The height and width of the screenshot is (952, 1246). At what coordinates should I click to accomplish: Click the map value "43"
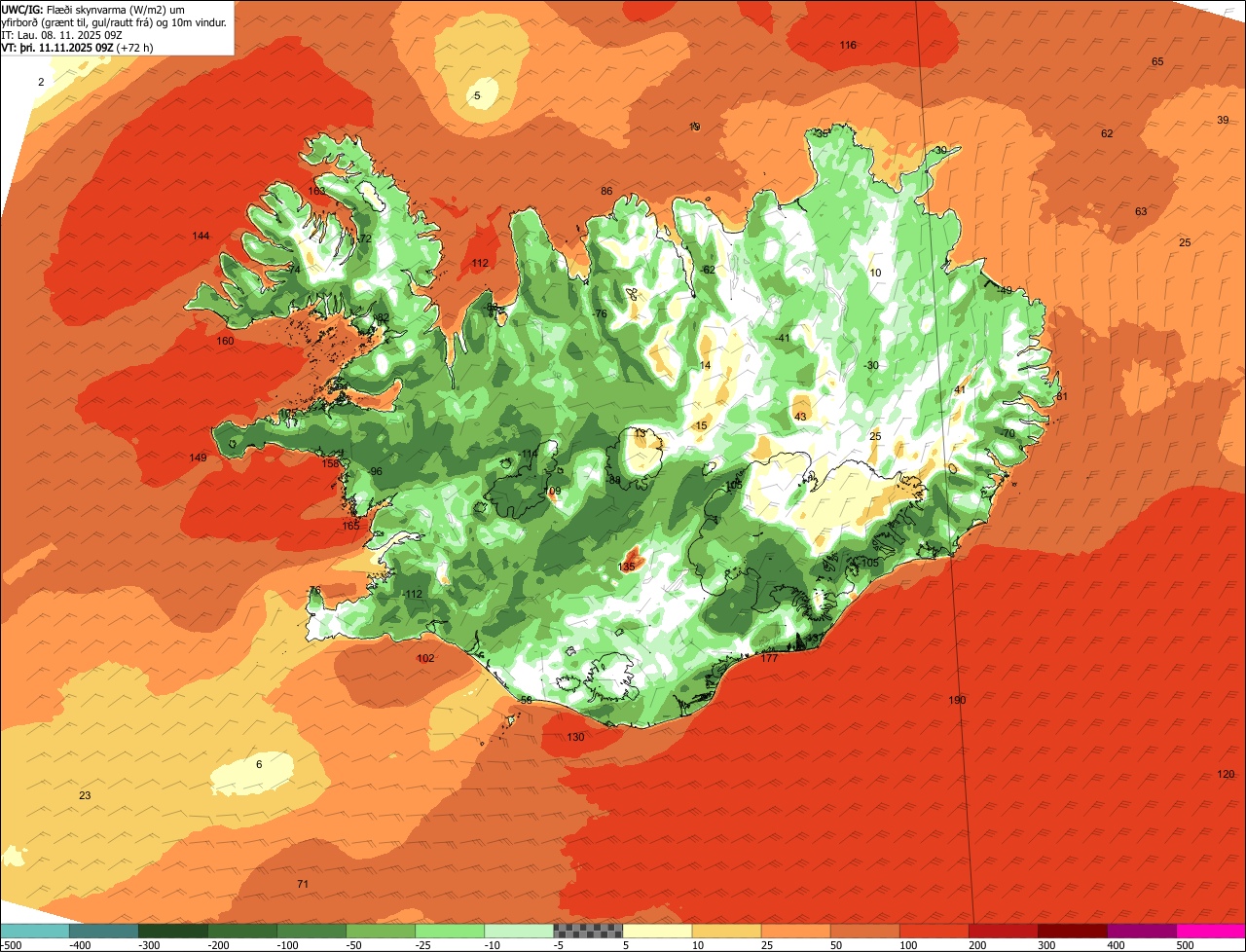point(800,416)
